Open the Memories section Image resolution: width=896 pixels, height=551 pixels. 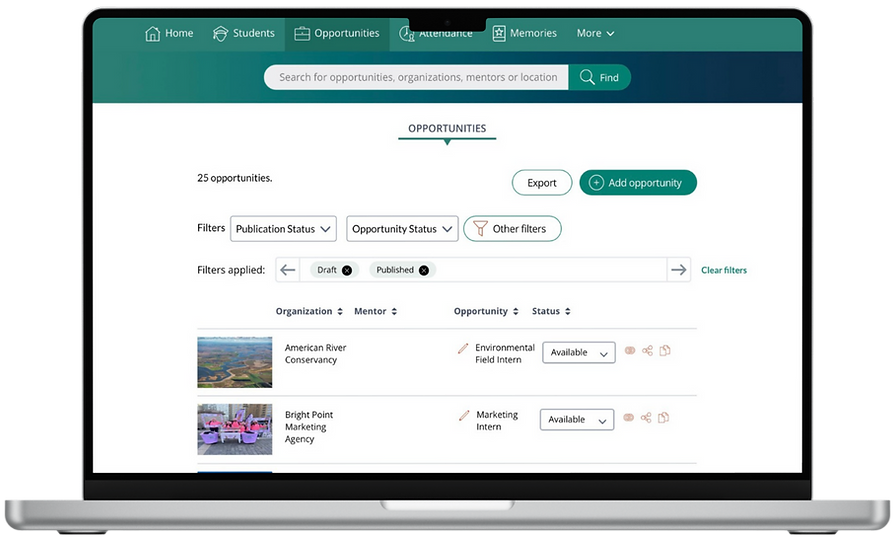pos(525,34)
